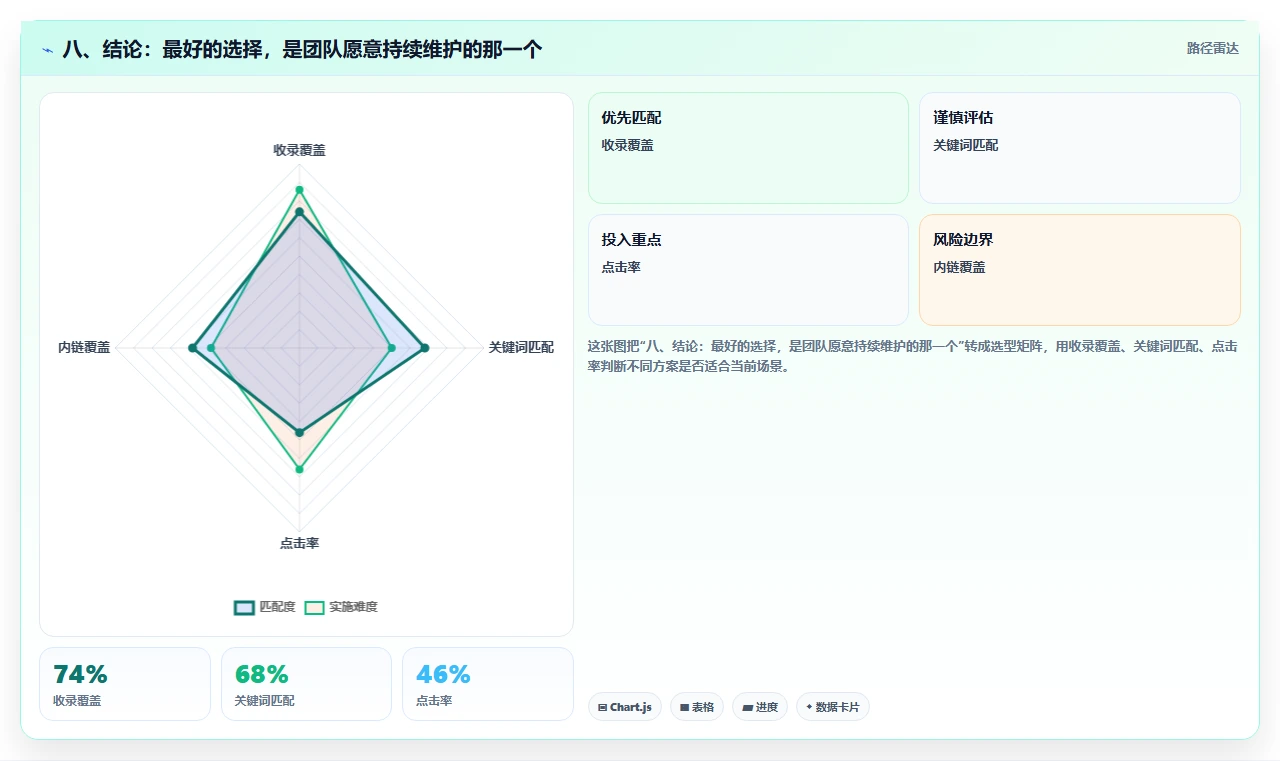The image size is (1280, 761).
Task: Select the 优先匹配 card
Action: [748, 148]
